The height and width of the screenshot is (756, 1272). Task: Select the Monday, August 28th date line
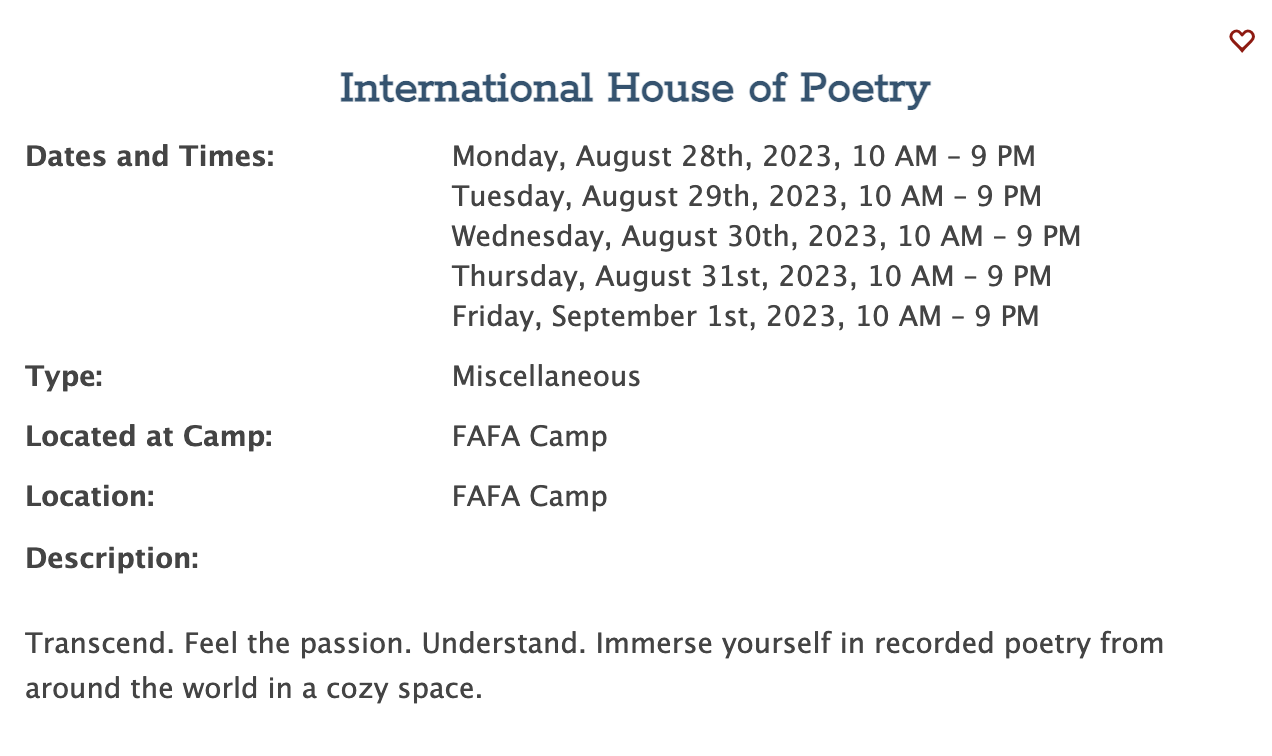coord(742,157)
